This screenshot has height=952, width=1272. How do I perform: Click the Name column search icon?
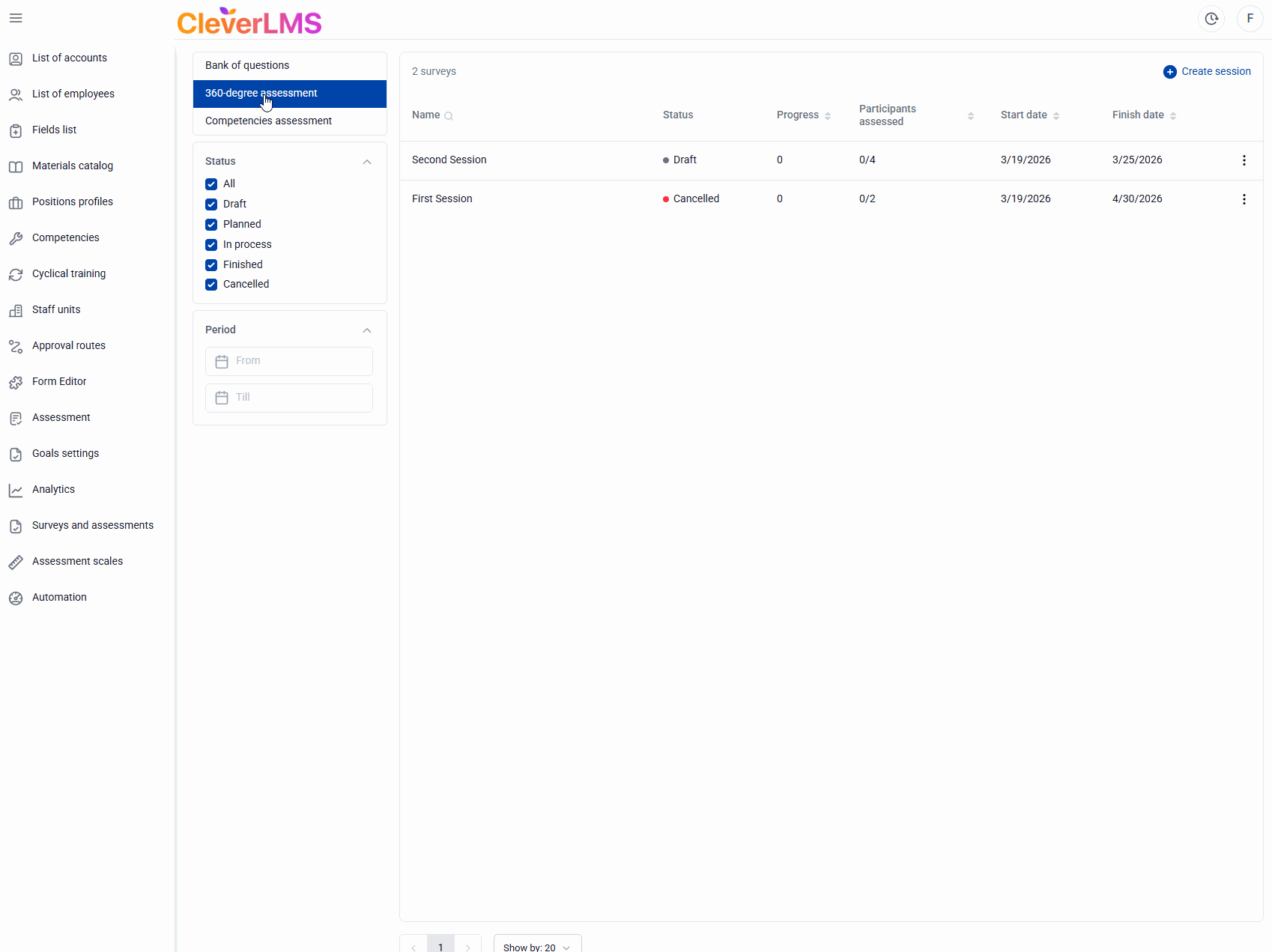coord(449,116)
